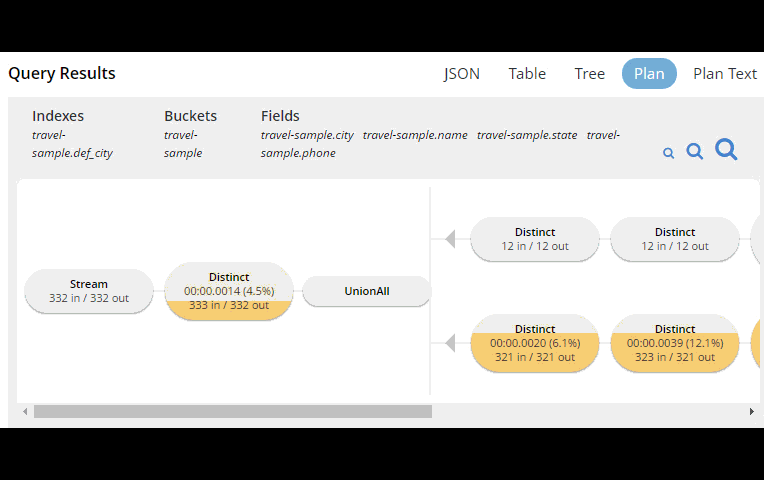Click the smallest magnifier zoom icon
The height and width of the screenshot is (480, 764).
(669, 154)
